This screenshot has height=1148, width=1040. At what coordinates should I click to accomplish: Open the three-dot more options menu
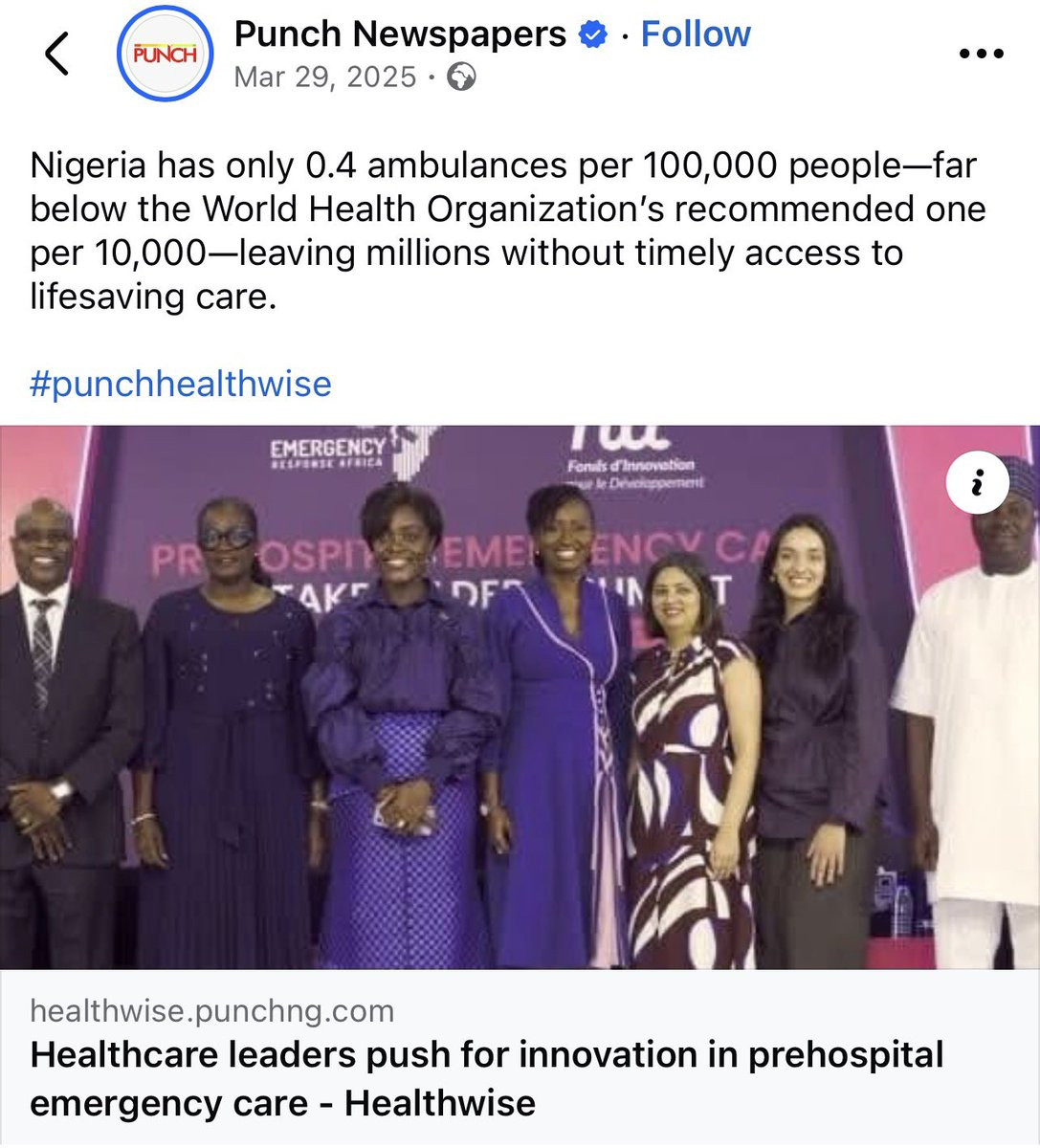(x=982, y=54)
